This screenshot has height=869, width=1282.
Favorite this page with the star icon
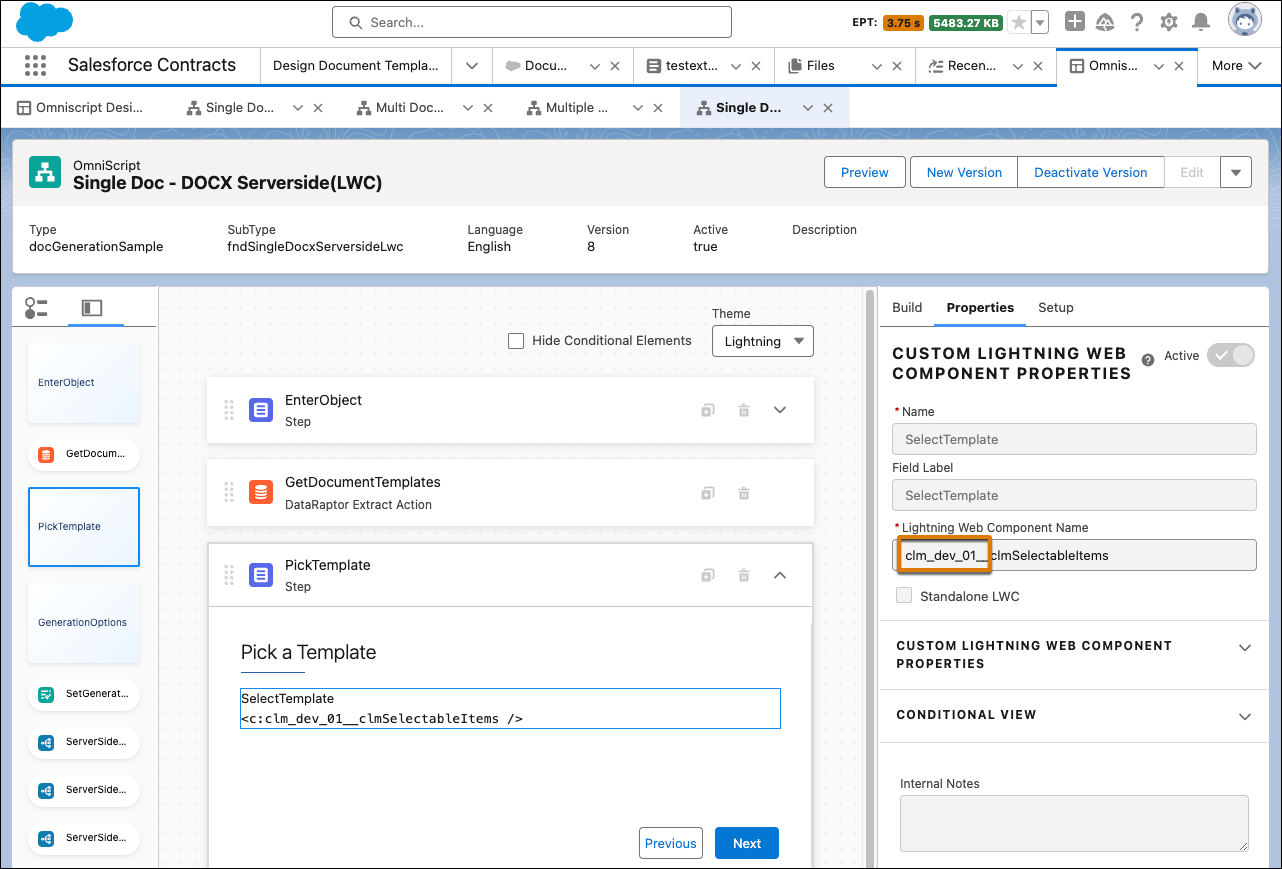(x=1018, y=22)
